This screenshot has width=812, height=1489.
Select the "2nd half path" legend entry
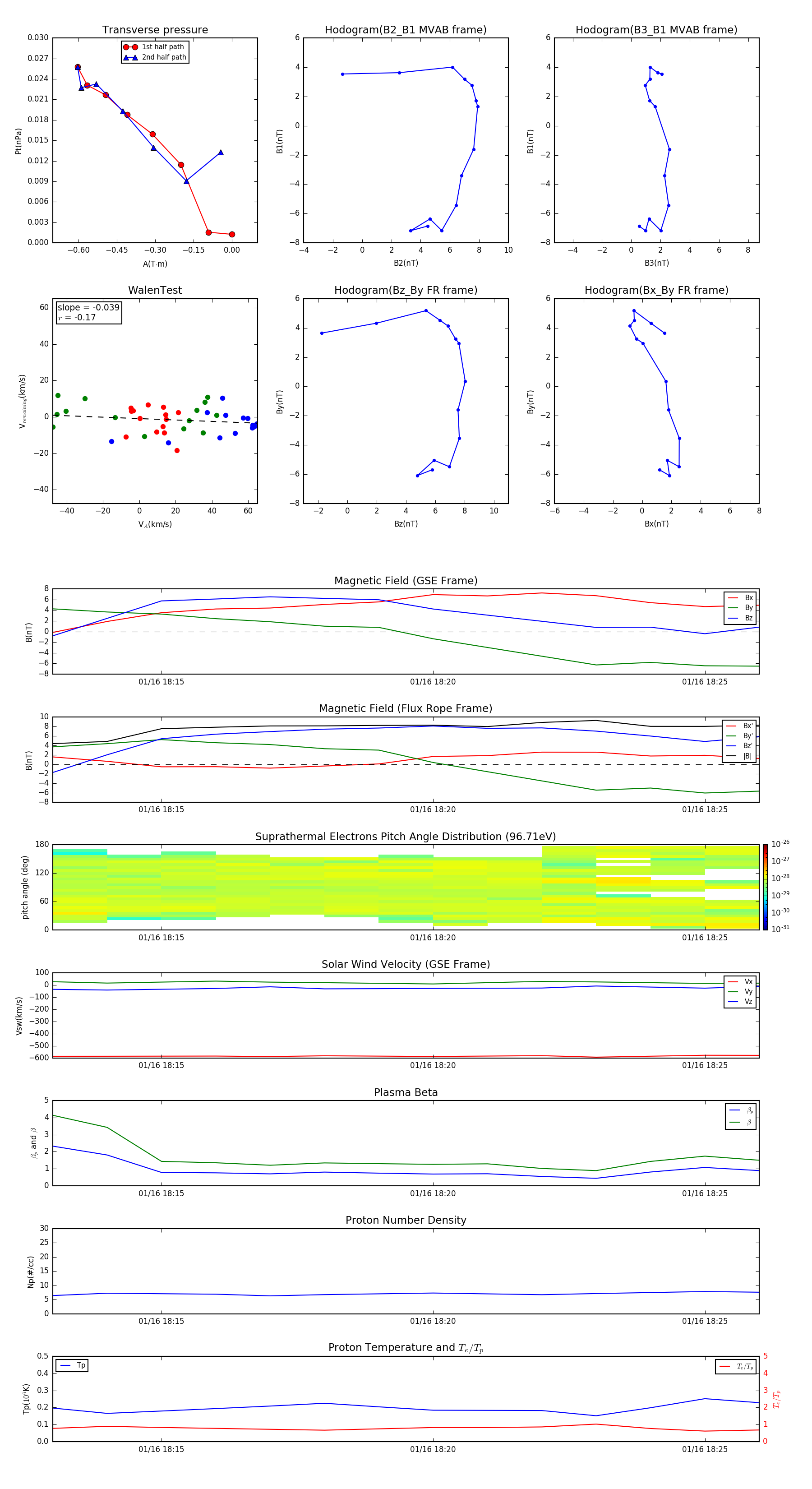click(x=154, y=57)
